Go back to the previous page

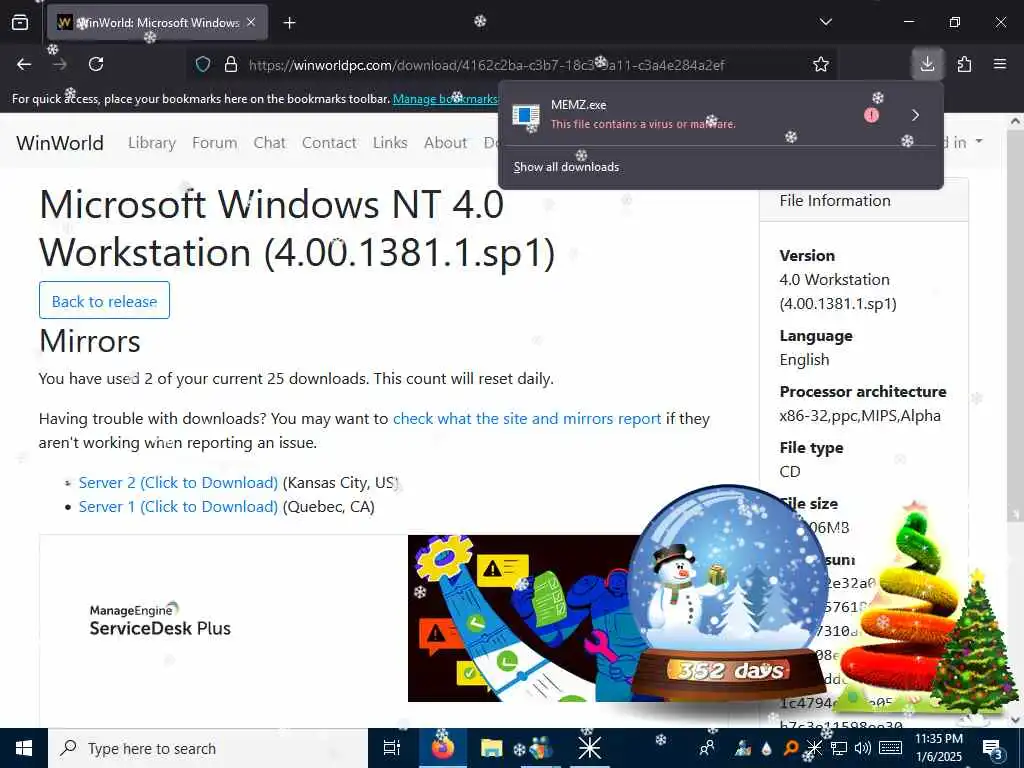pyautogui.click(x=24, y=64)
